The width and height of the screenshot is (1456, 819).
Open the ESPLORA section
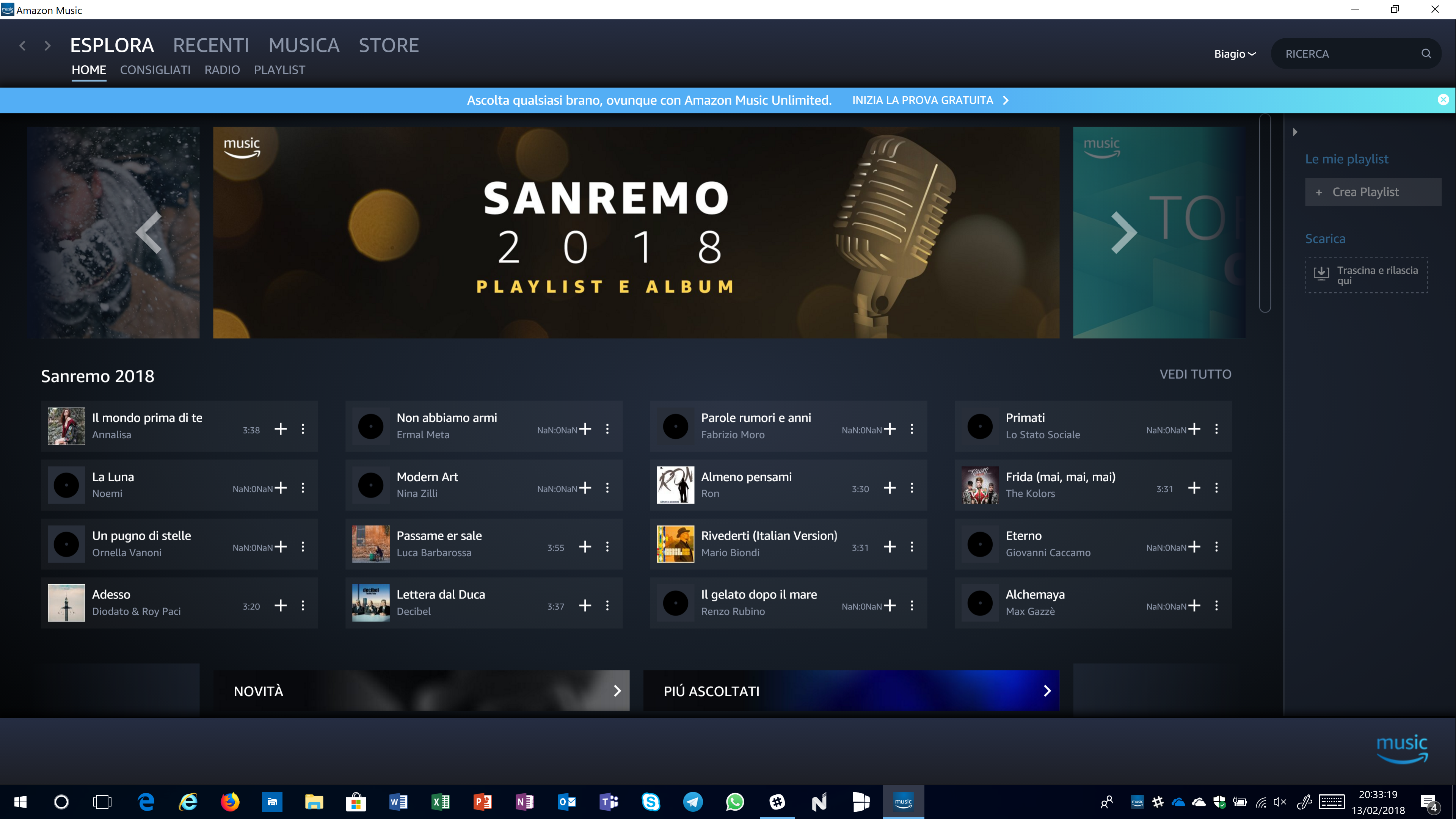click(x=112, y=45)
